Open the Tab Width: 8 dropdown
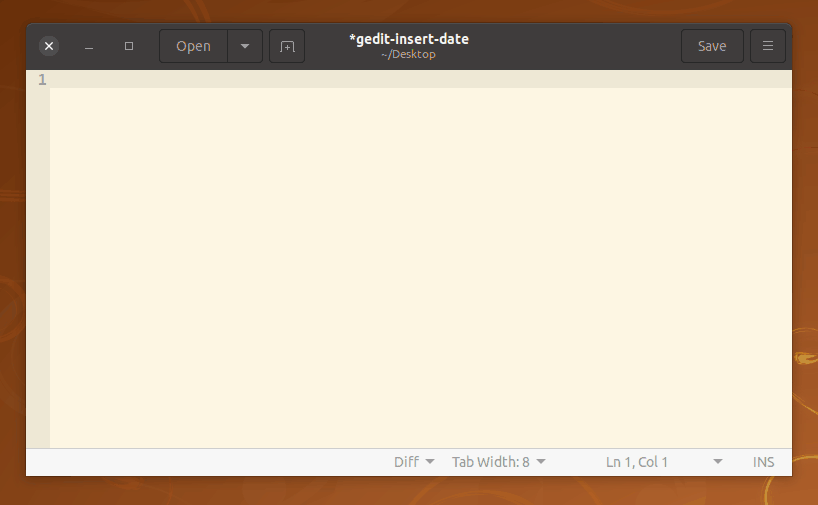Image resolution: width=818 pixels, height=505 pixels. [x=498, y=462]
